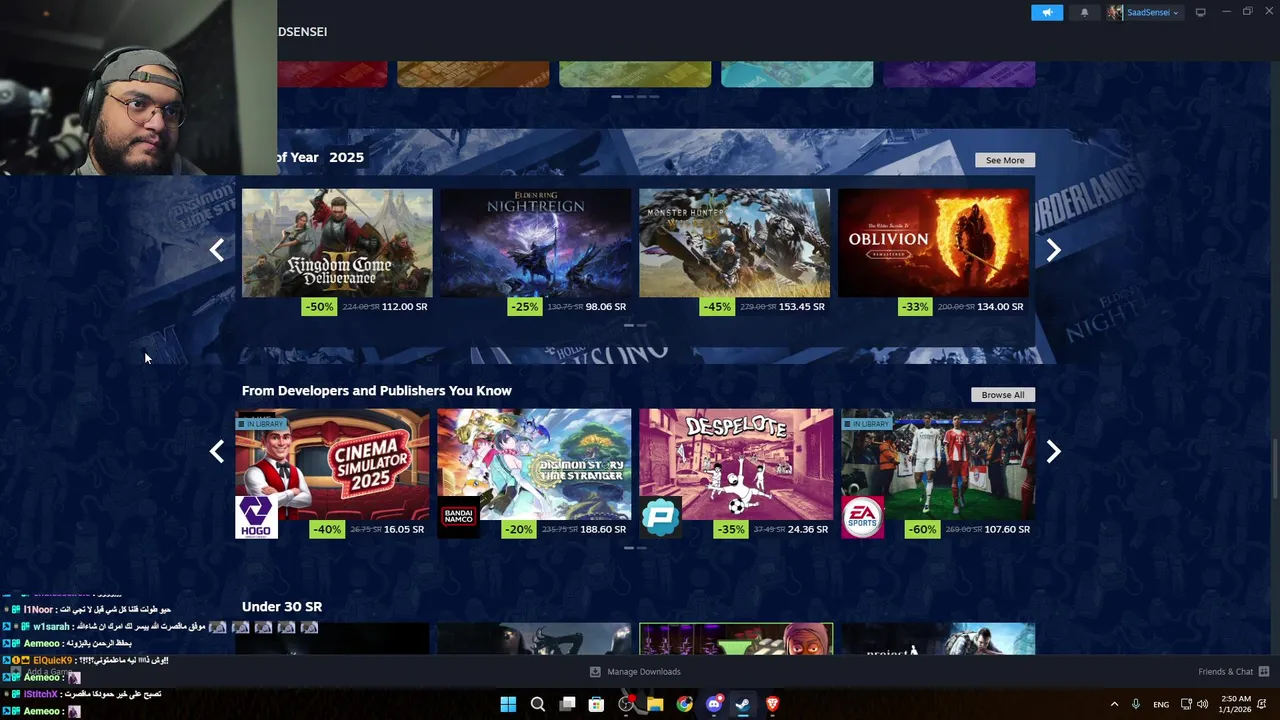Click the -35% badge on Despelote
The height and width of the screenshot is (720, 1280).
click(x=732, y=529)
